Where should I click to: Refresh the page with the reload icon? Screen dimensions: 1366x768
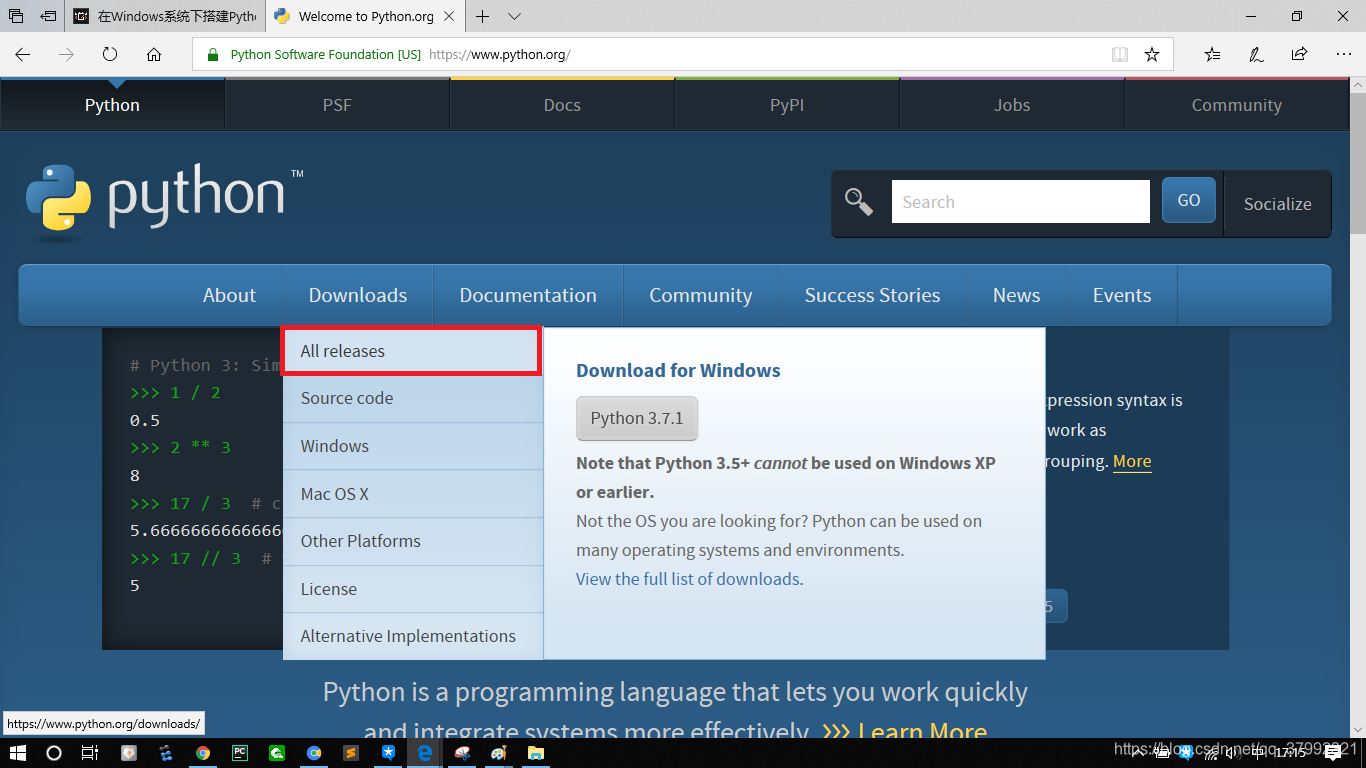(x=110, y=55)
